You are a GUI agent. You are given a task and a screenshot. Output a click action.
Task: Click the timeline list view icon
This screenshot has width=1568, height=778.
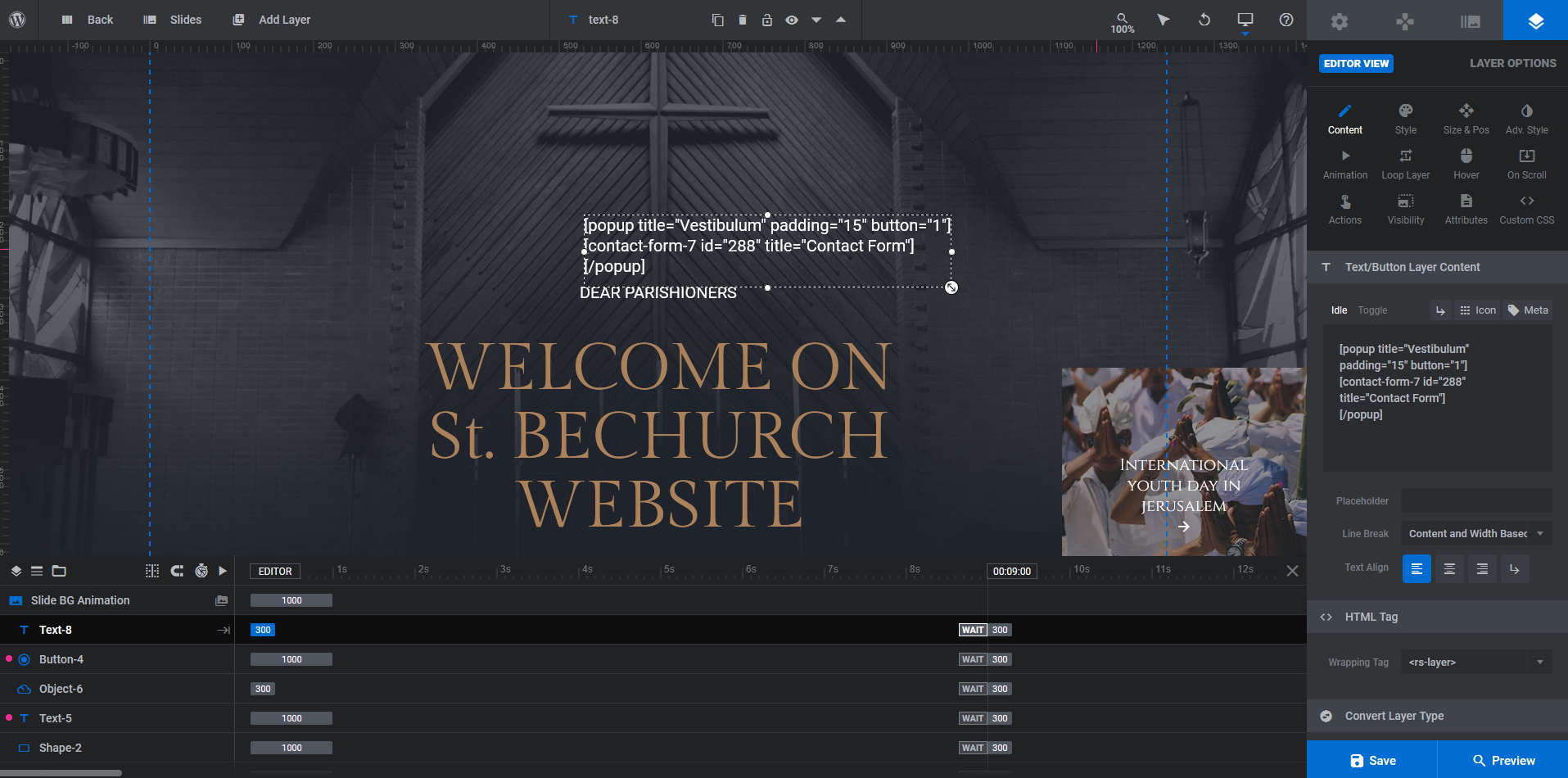(x=37, y=571)
